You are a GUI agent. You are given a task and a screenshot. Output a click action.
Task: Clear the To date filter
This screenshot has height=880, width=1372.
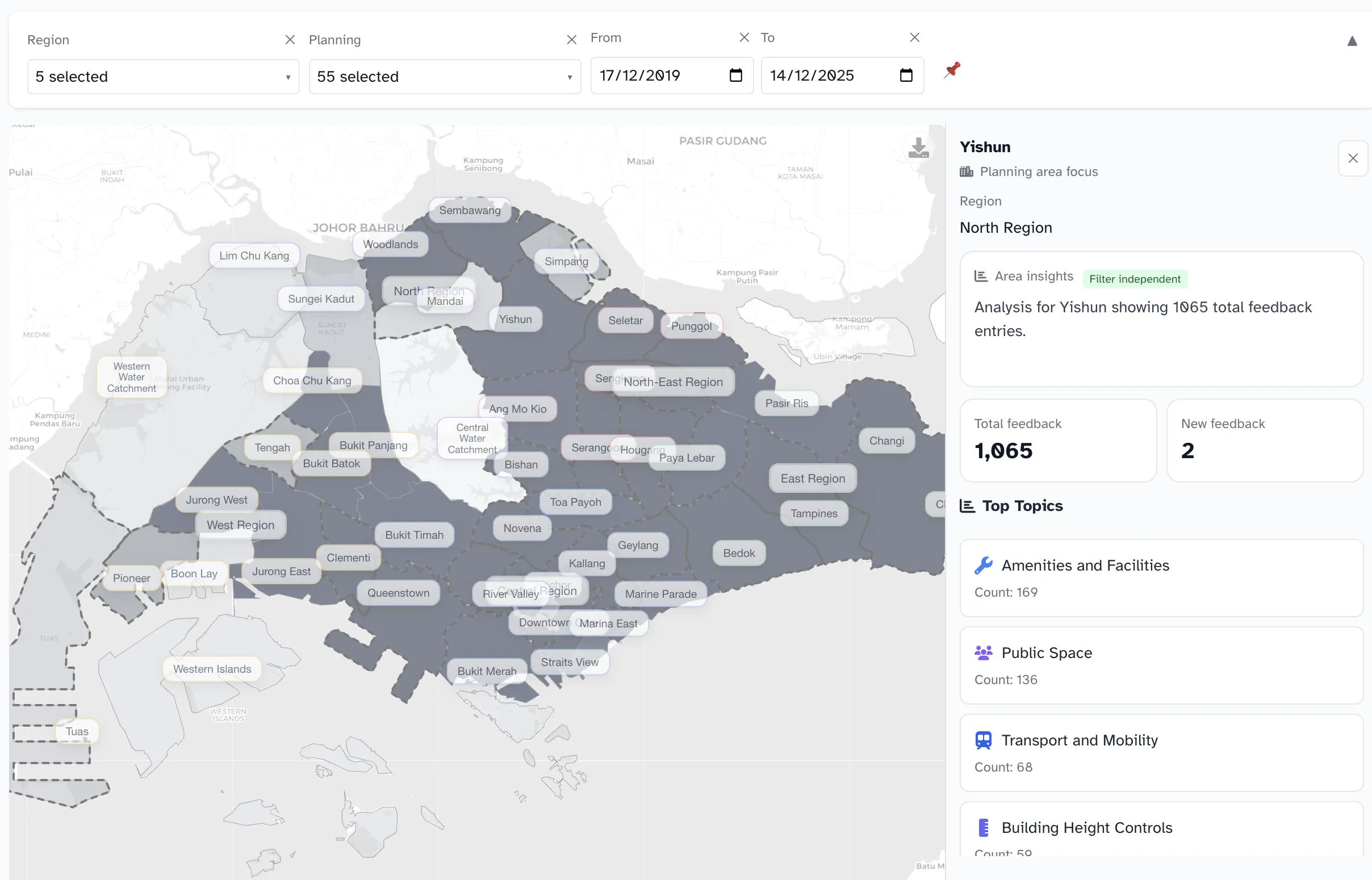point(914,37)
